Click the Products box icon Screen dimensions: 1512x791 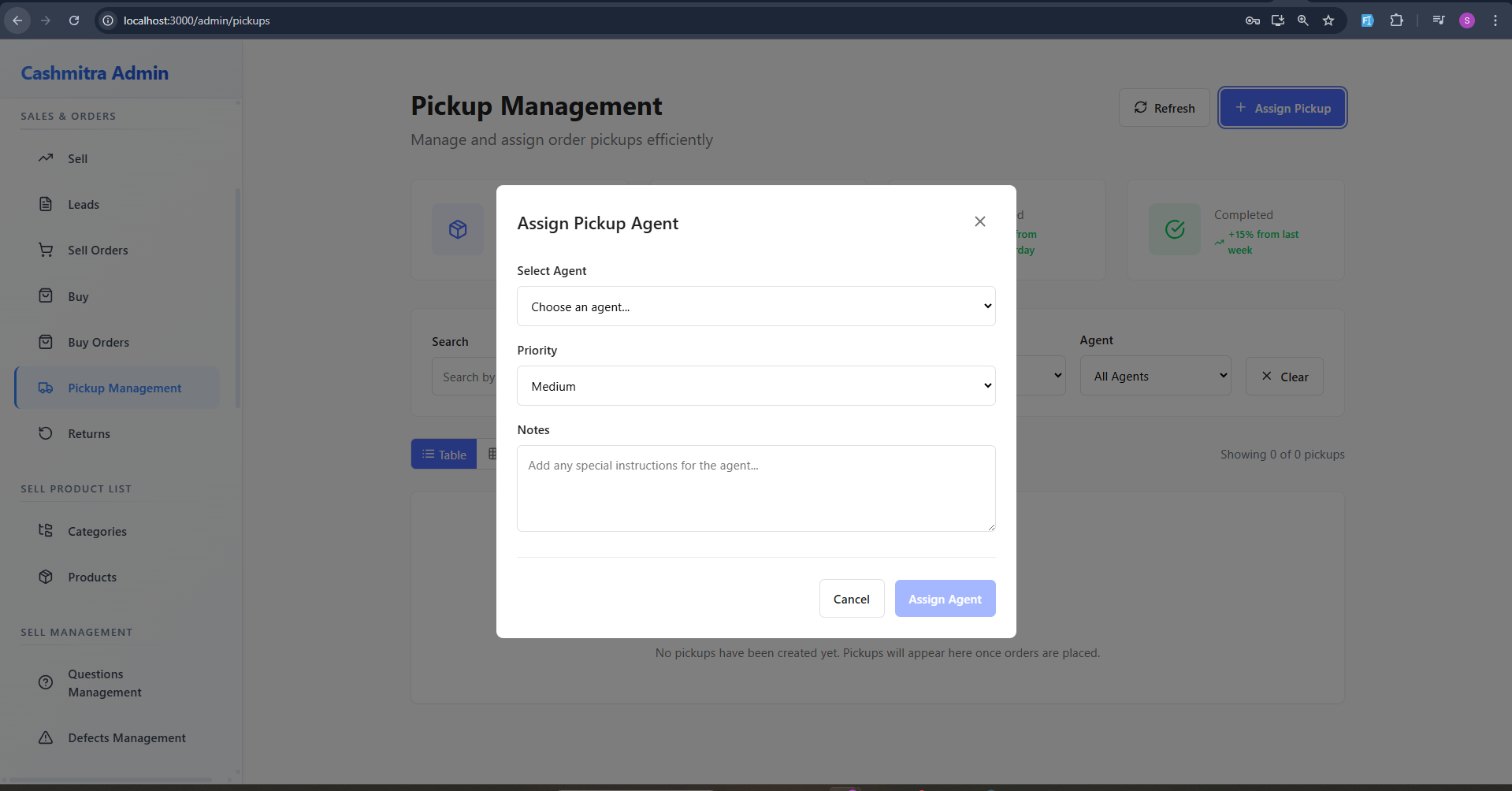(46, 577)
